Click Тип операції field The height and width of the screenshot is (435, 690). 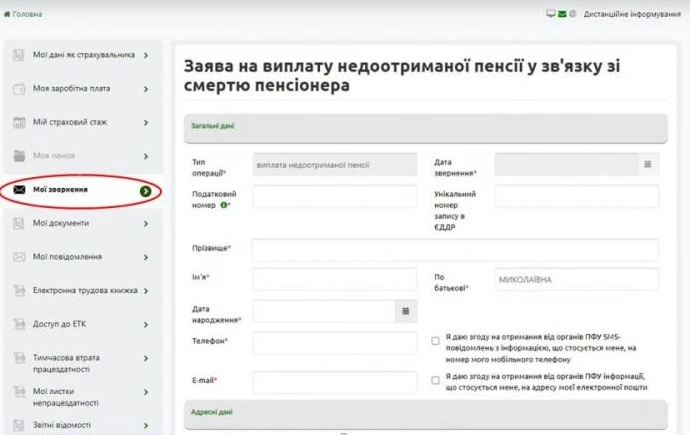point(334,165)
